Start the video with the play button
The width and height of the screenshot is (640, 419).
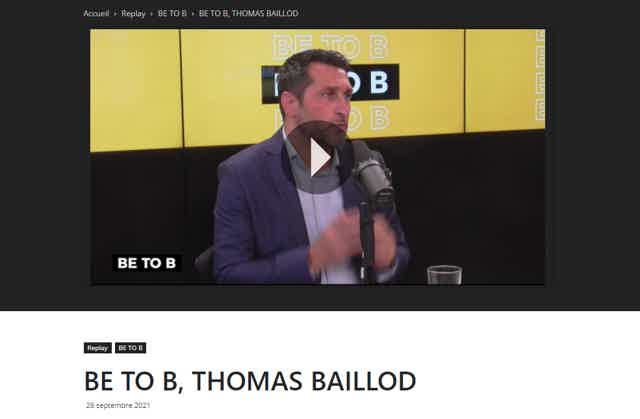(320, 157)
